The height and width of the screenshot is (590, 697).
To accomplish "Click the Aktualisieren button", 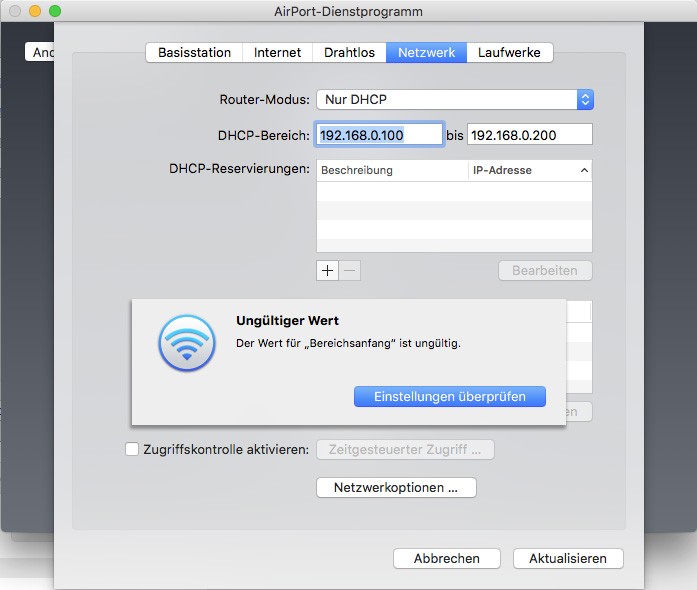I will (568, 558).
